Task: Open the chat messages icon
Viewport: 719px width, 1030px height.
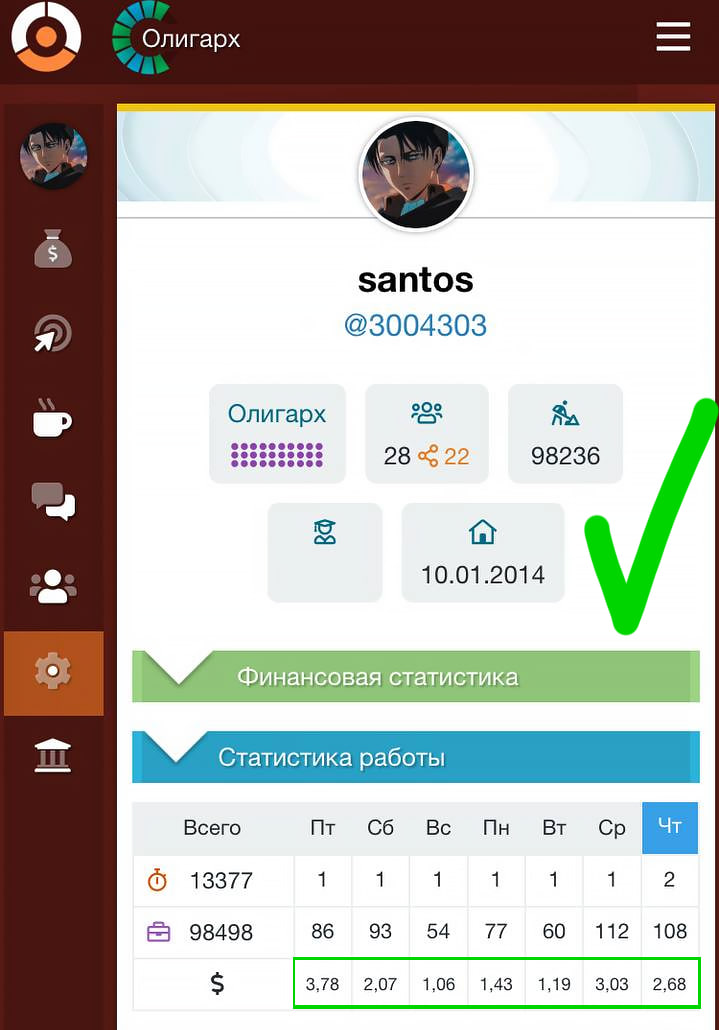Action: pos(53,501)
